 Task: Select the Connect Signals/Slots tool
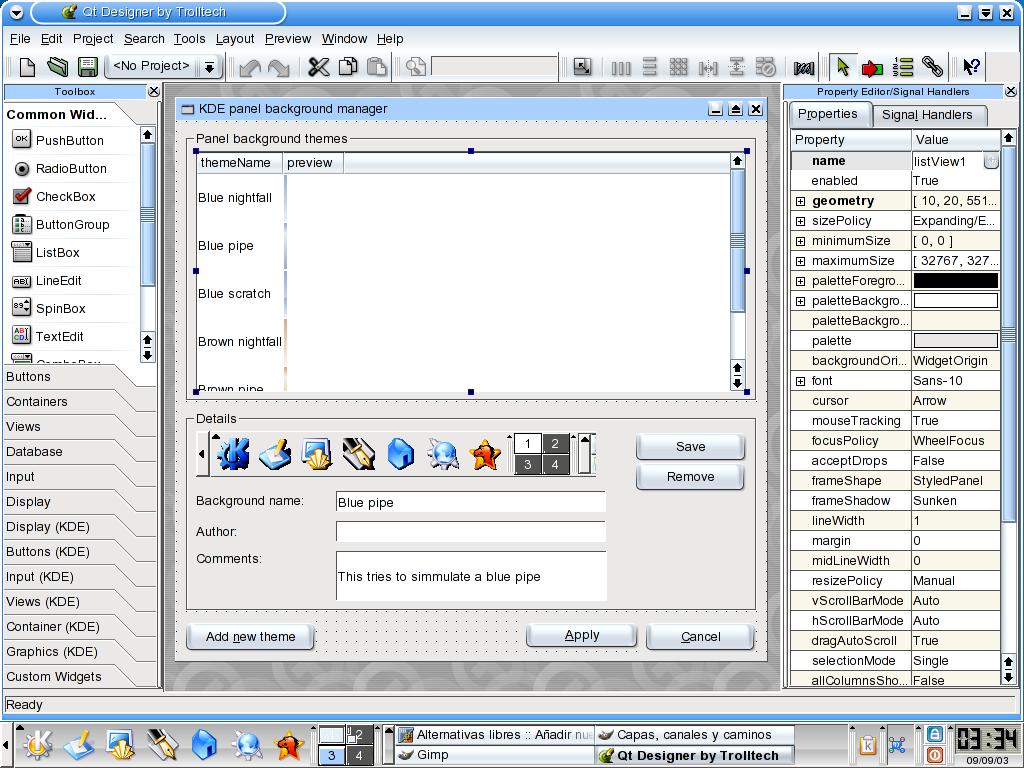[872, 67]
